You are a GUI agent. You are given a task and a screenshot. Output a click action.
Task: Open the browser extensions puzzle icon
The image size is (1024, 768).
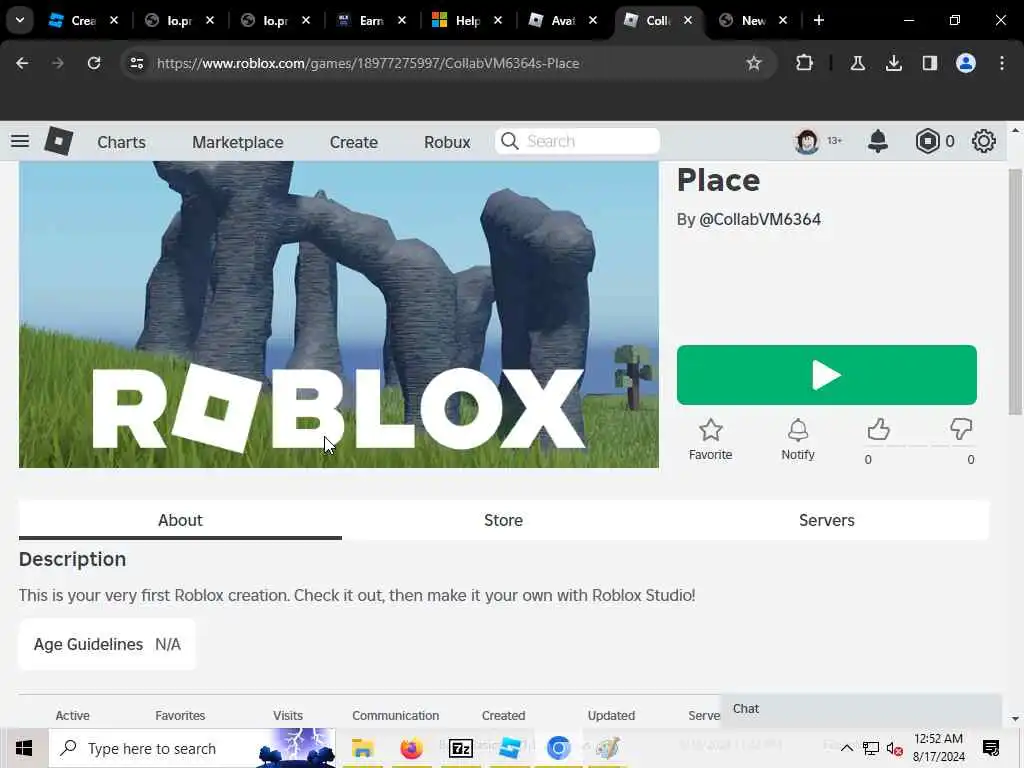coord(804,63)
